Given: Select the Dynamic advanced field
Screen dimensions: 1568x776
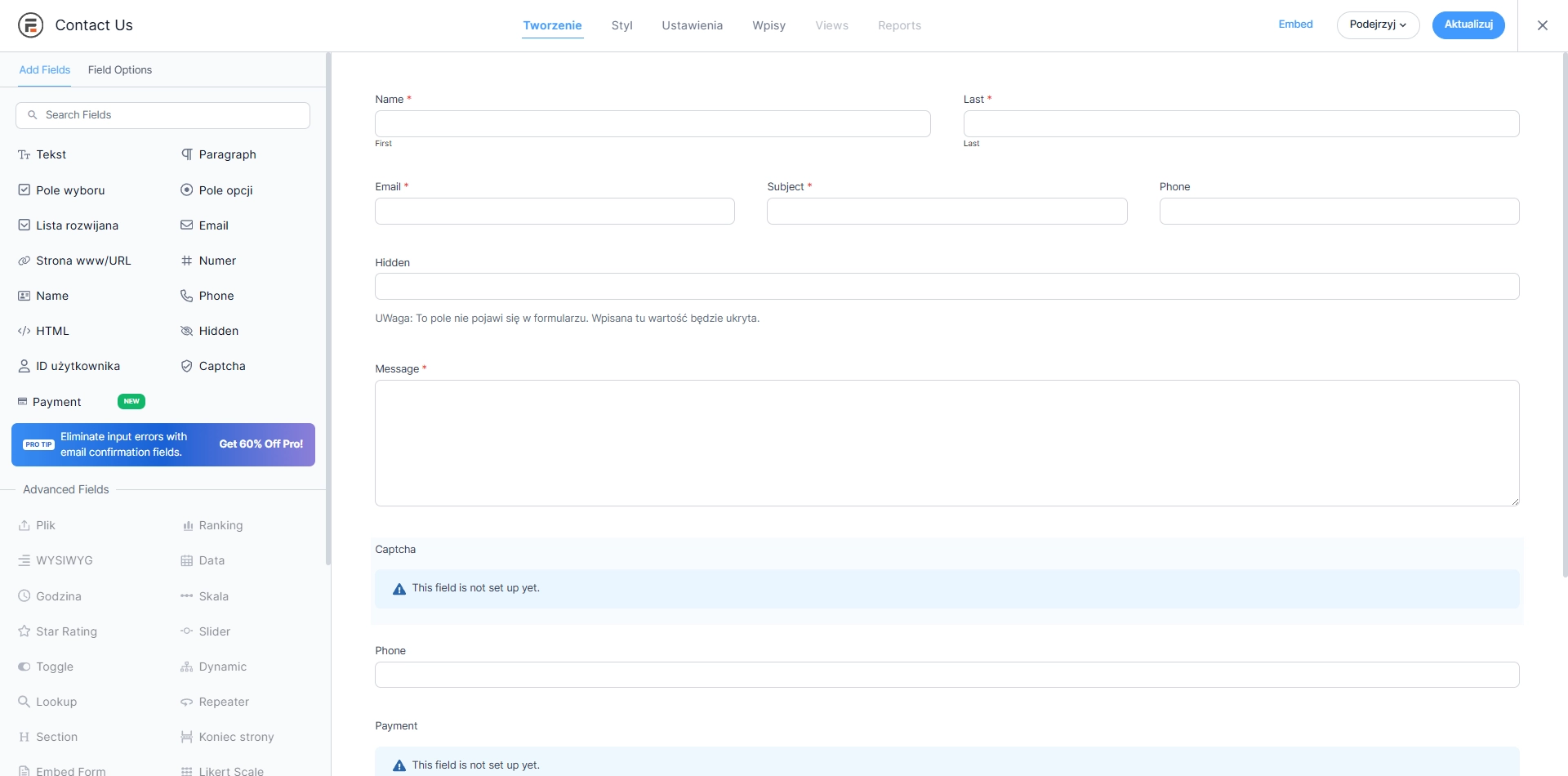Looking at the screenshot, I should (x=214, y=667).
